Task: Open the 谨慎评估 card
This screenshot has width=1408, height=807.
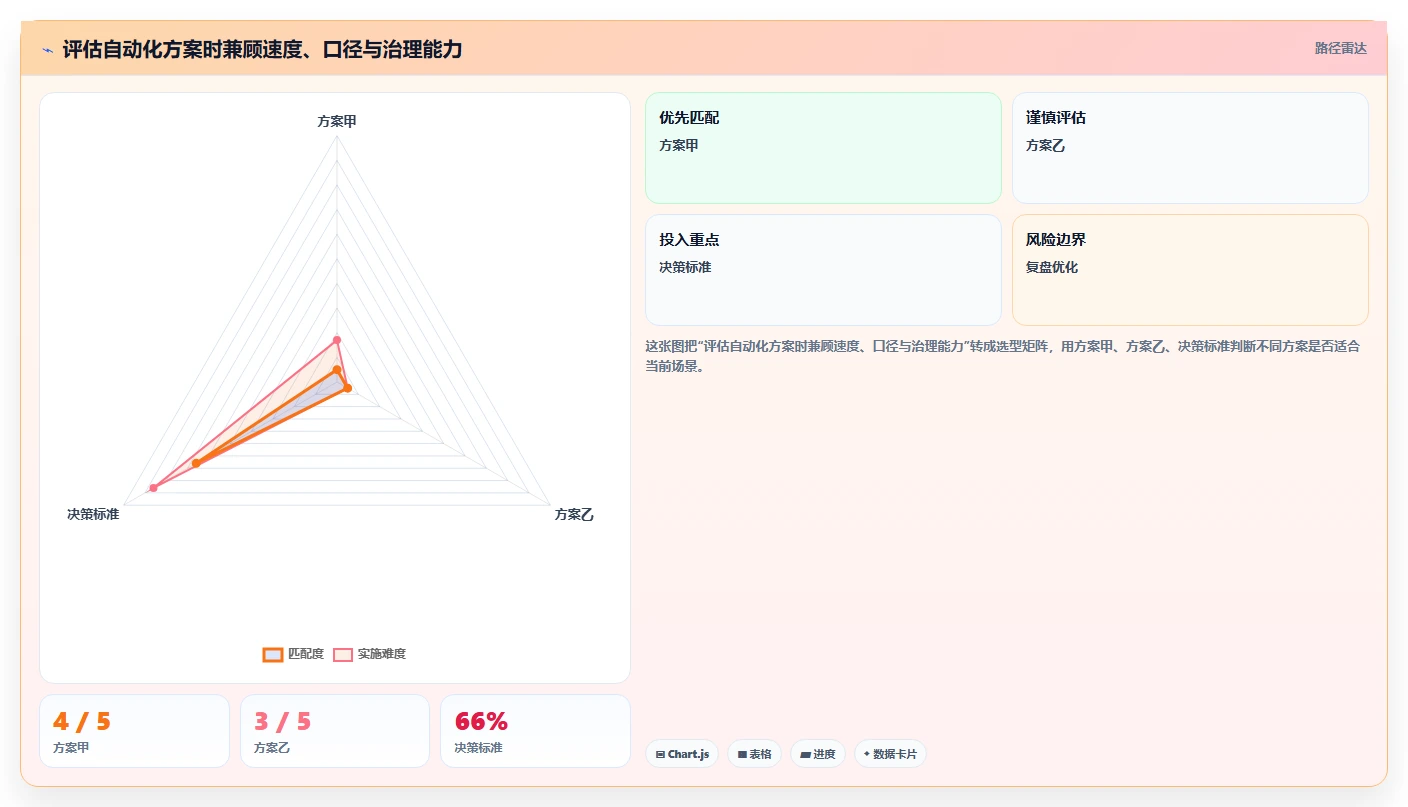Action: click(1190, 148)
